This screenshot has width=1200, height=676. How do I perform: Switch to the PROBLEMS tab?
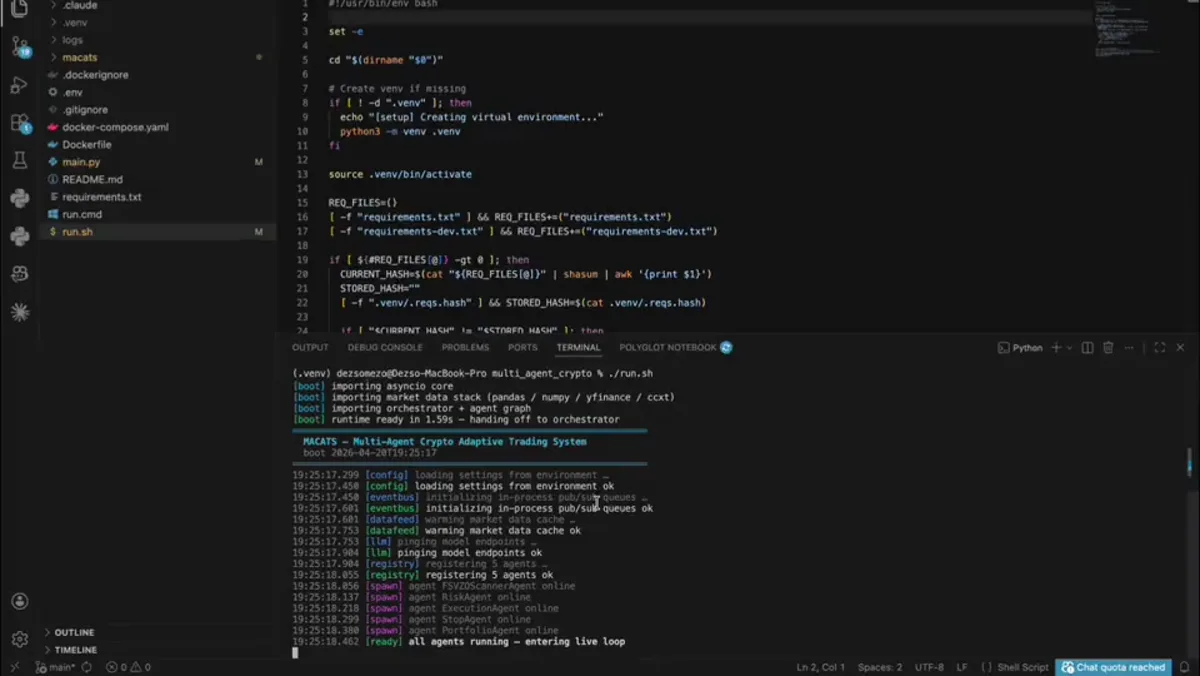click(465, 348)
